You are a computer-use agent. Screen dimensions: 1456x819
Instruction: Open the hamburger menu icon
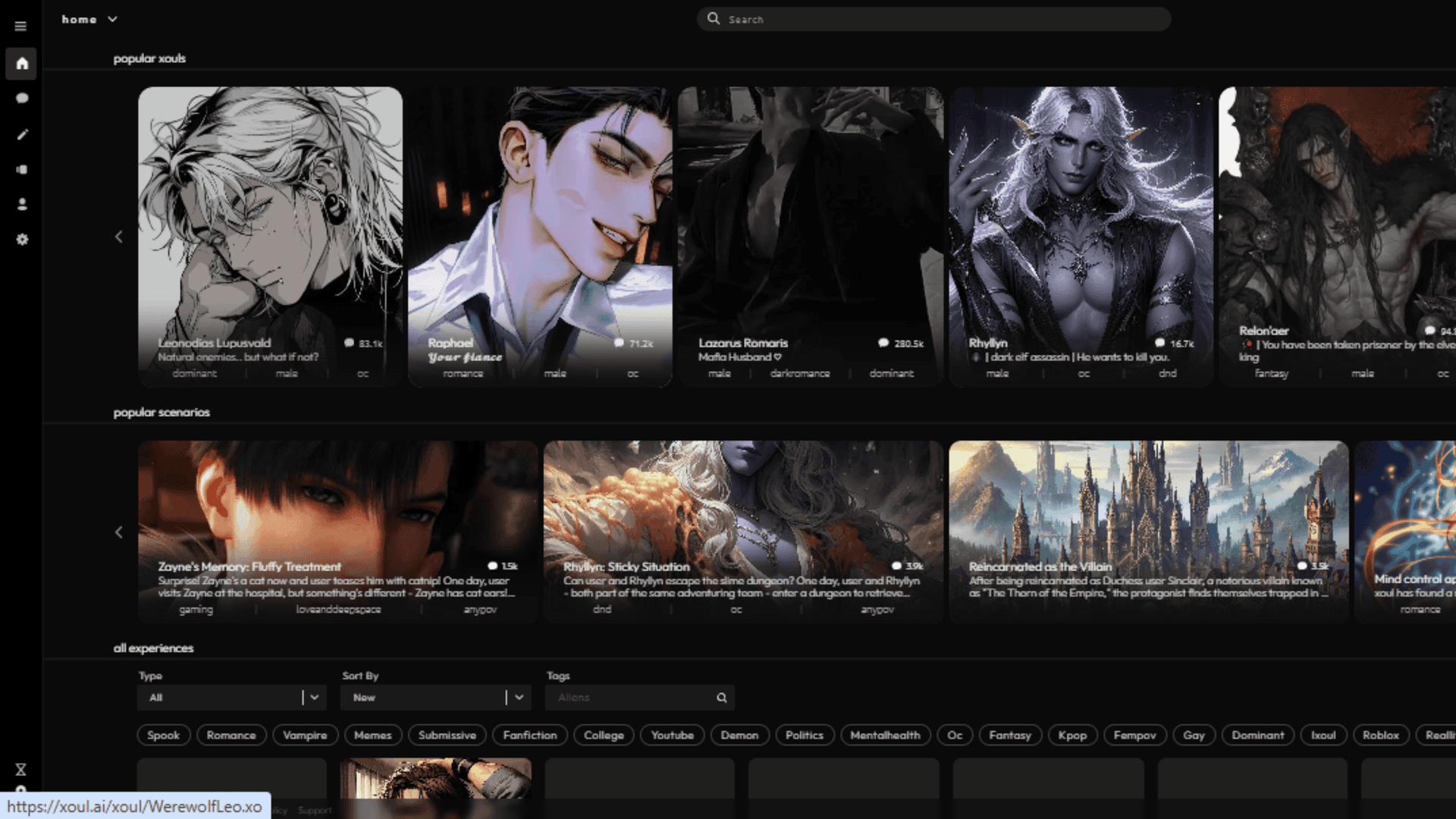[21, 26]
